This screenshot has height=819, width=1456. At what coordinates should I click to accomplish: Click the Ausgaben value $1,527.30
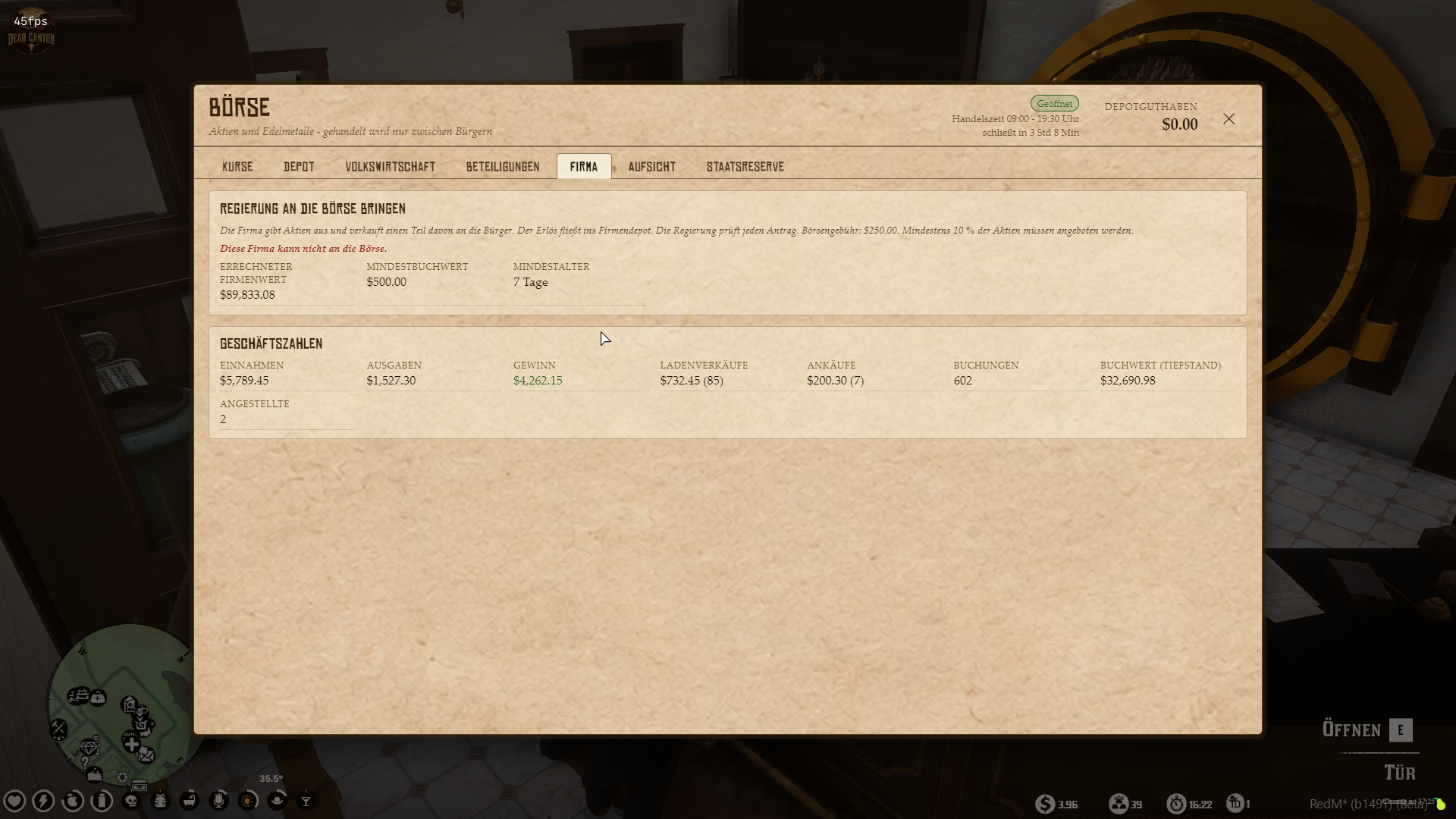[x=391, y=381]
